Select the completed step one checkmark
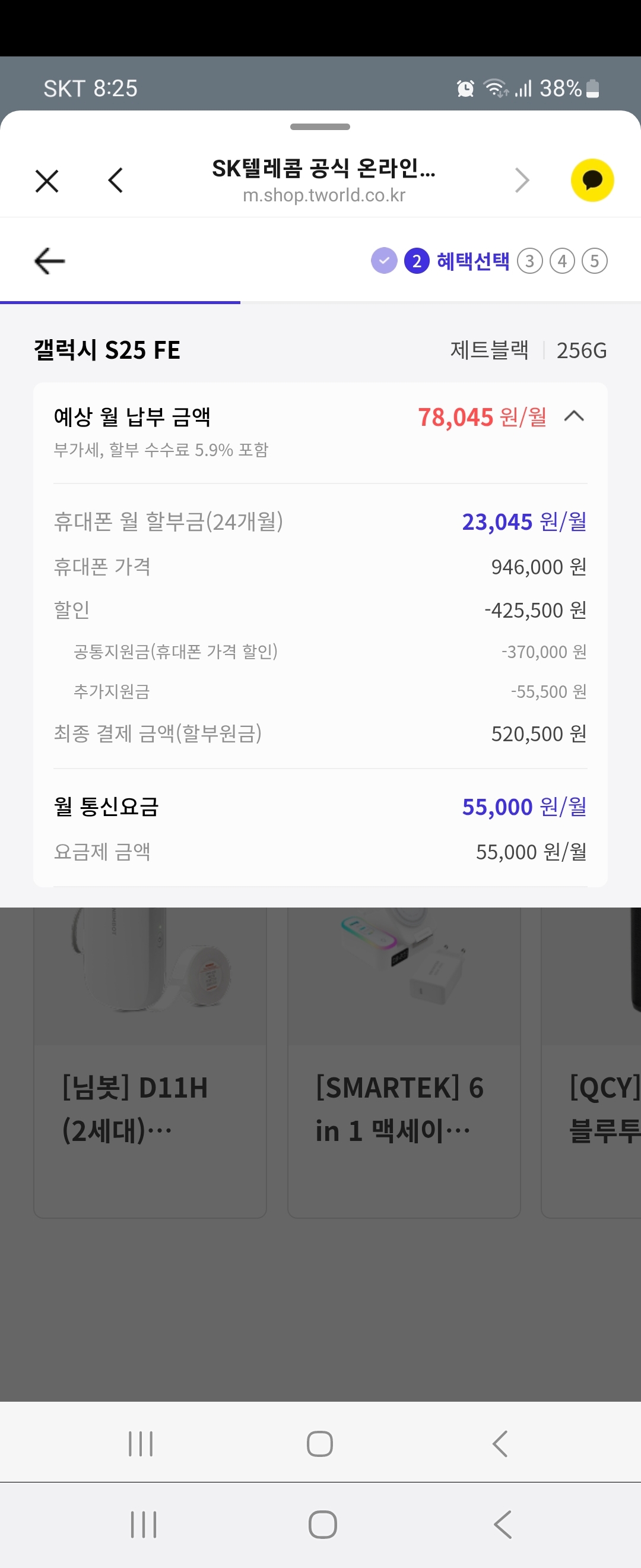The width and height of the screenshot is (641, 1568). click(384, 261)
